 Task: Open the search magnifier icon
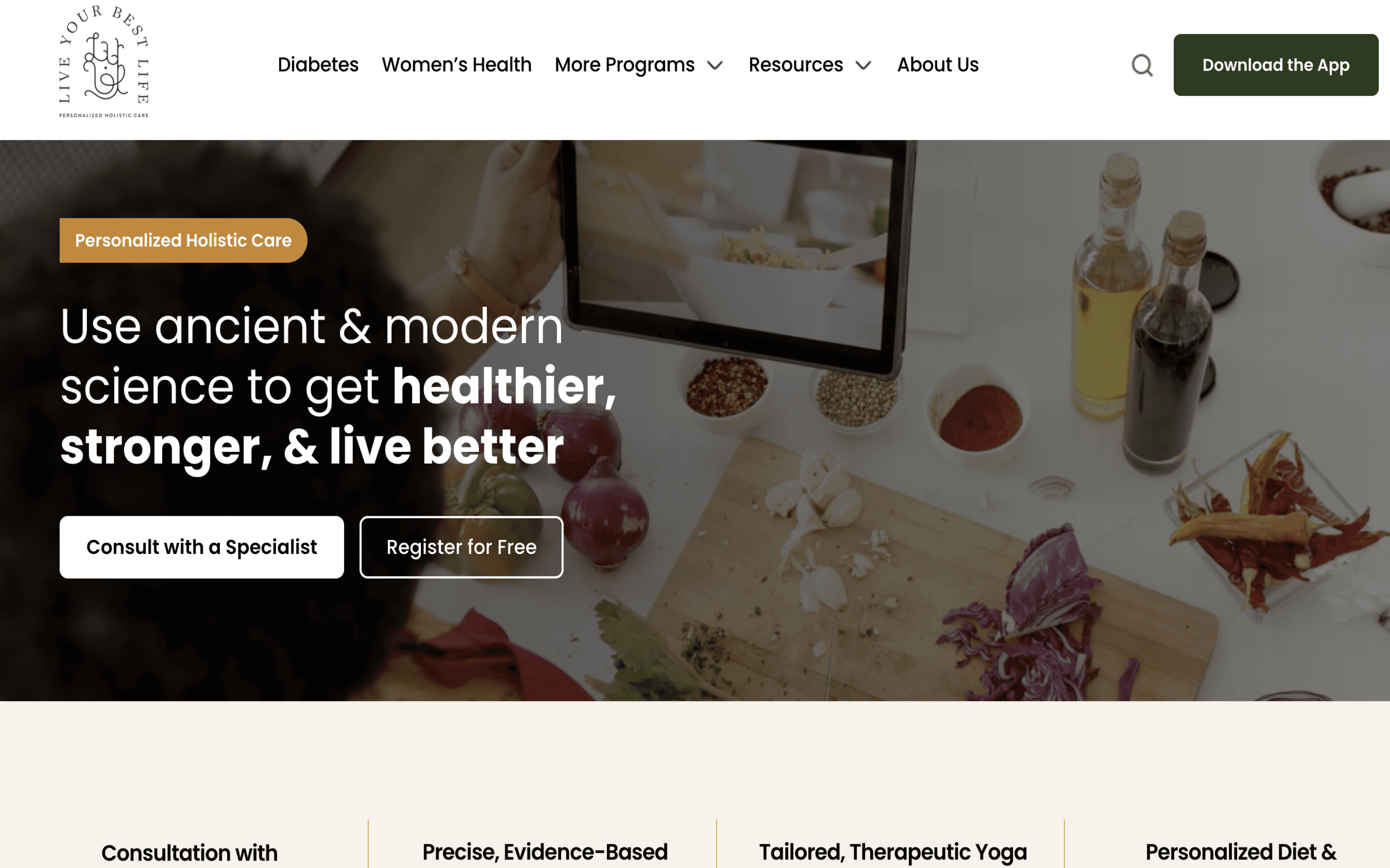(1142, 65)
